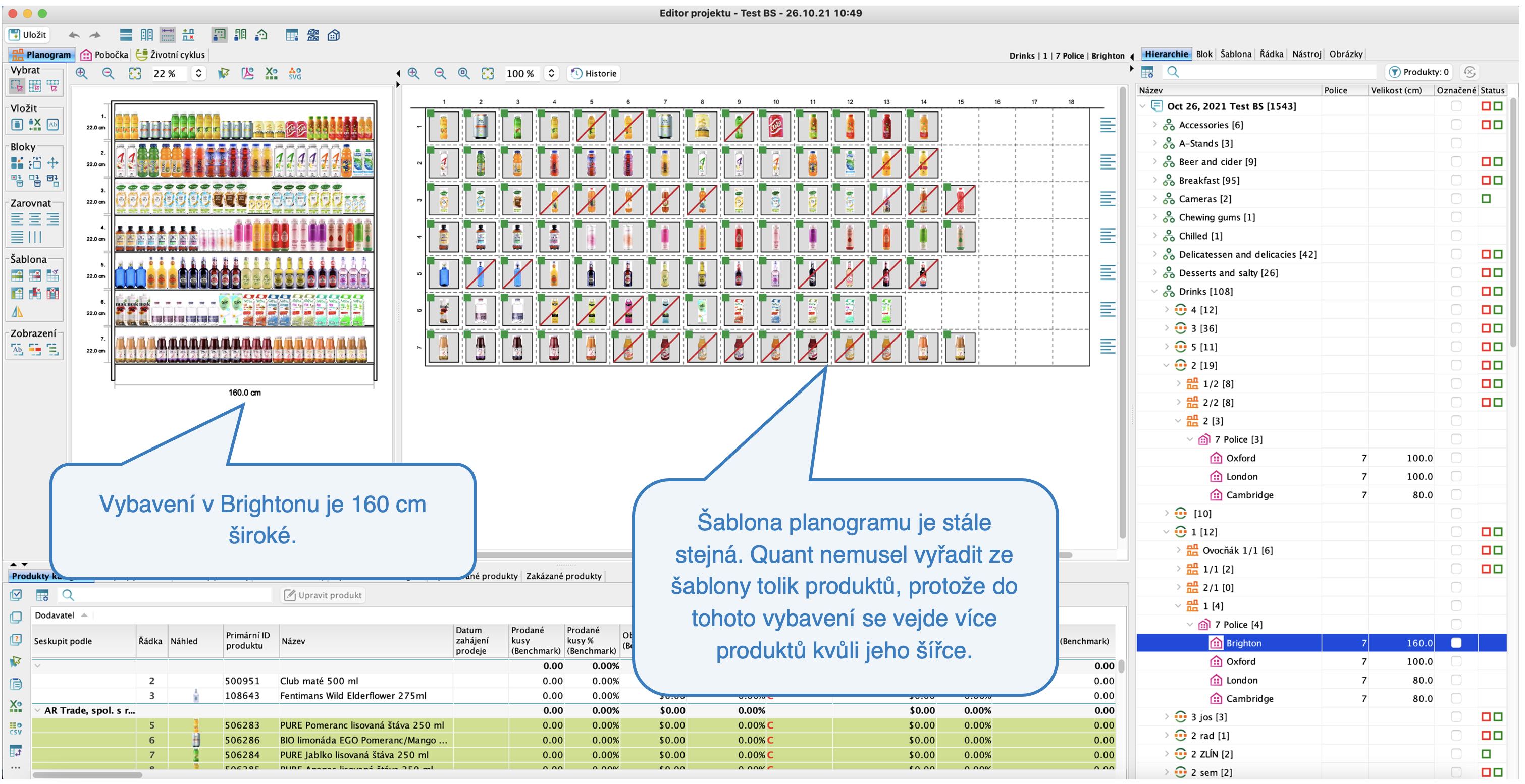Screen dimensions: 1525x784
Task: Expand the Delicatessen and delicacies [42] node
Action: (1154, 254)
